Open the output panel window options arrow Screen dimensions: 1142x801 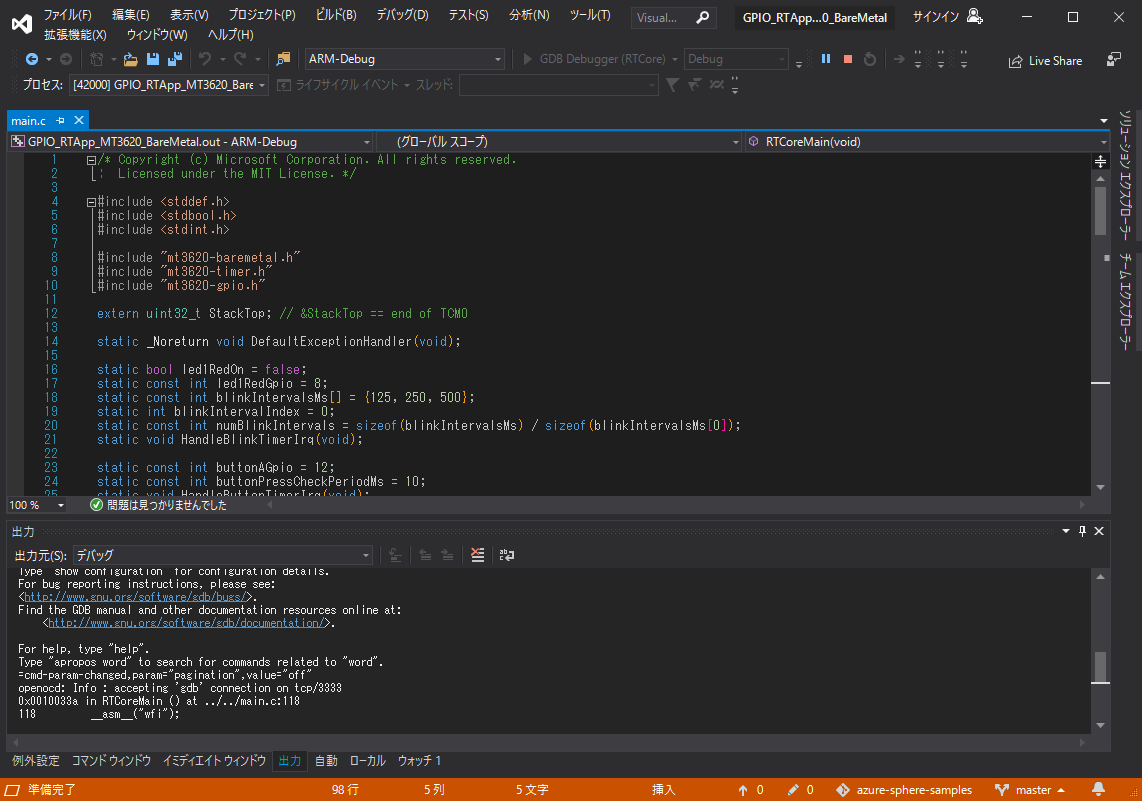pyautogui.click(x=1066, y=532)
